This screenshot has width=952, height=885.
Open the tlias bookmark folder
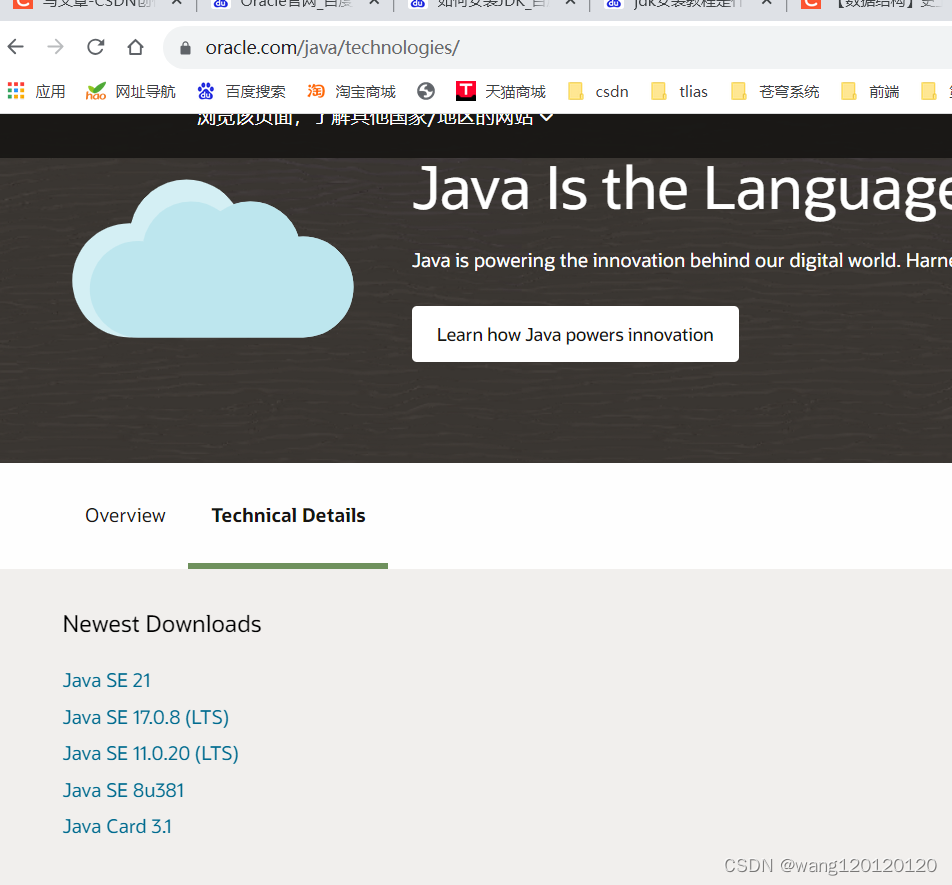point(679,92)
